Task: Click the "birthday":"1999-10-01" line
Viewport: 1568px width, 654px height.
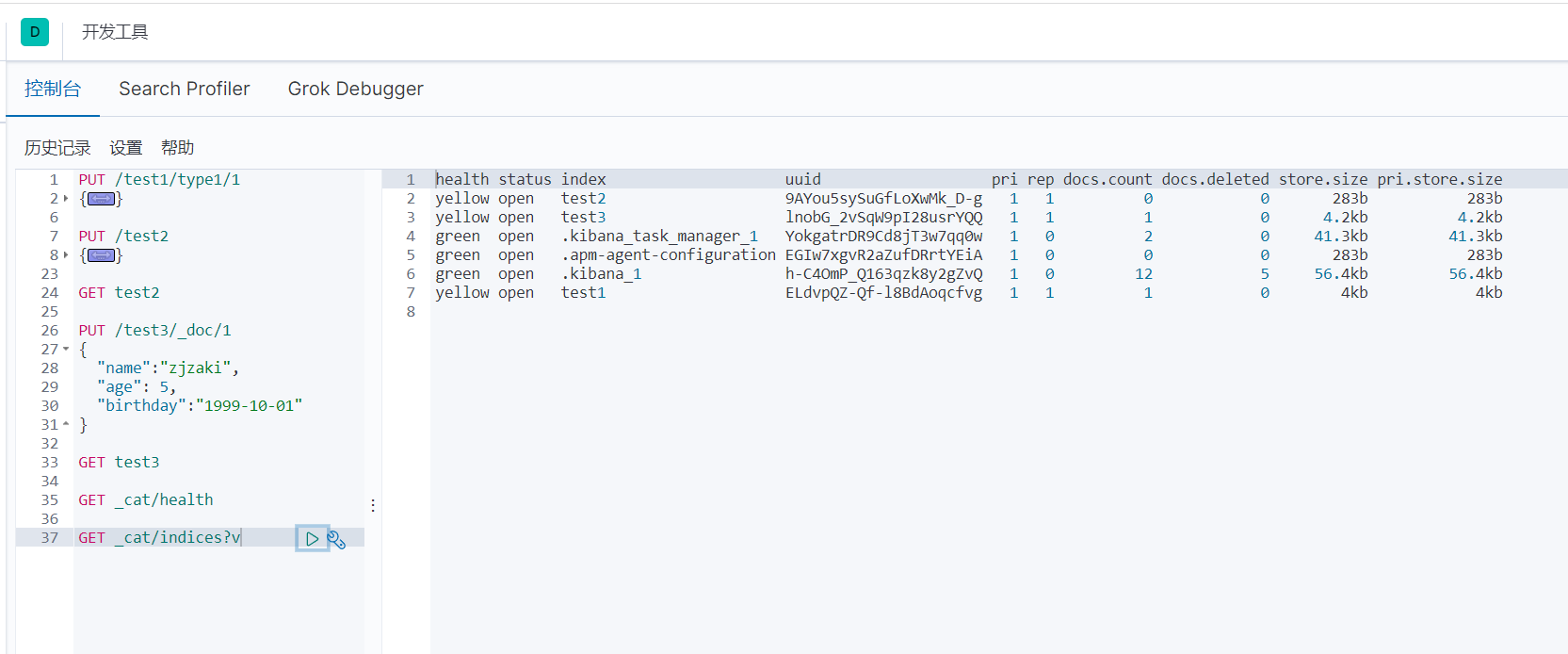Action: (x=200, y=406)
